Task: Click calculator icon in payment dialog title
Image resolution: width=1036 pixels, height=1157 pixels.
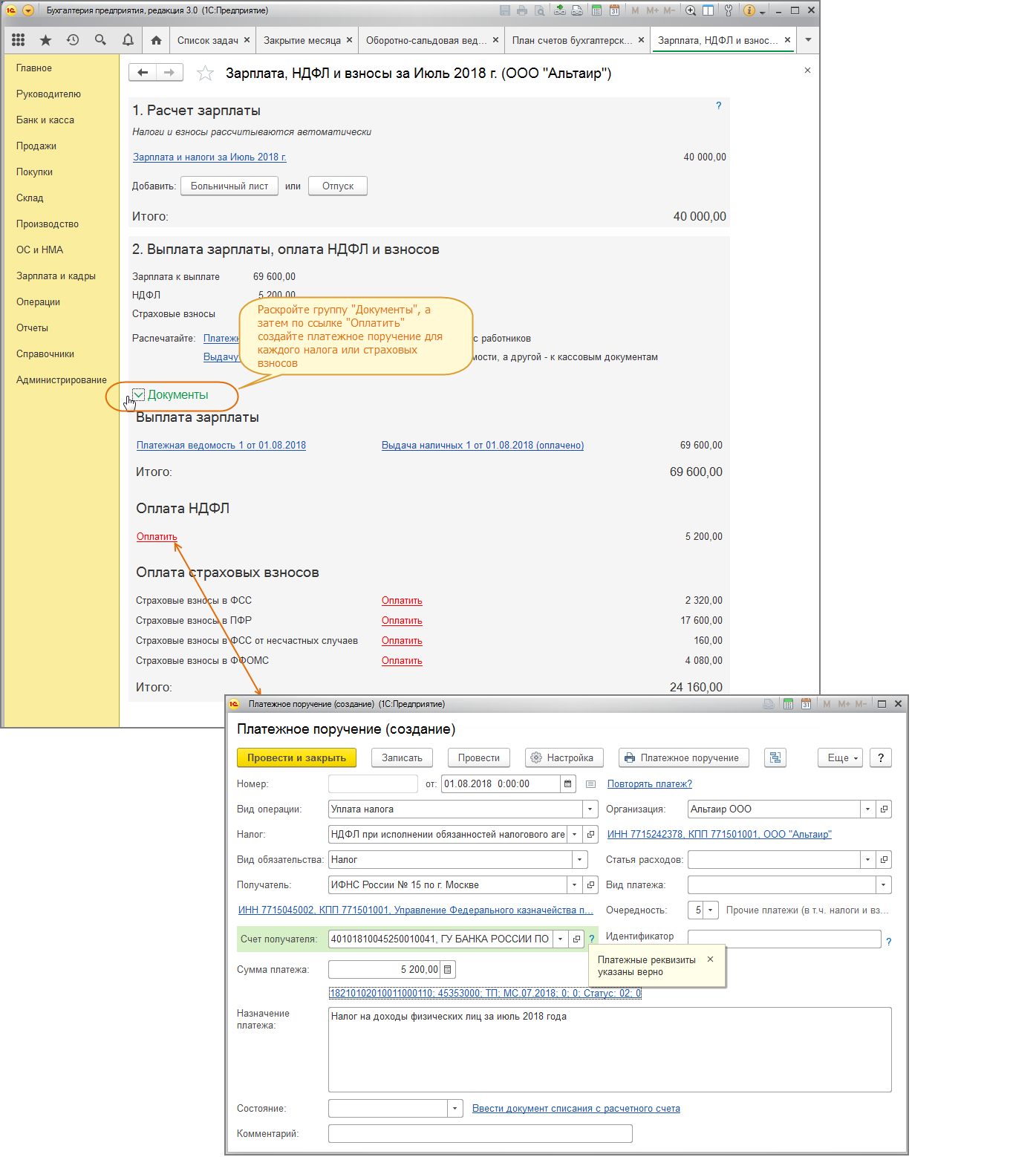Action: 788,704
